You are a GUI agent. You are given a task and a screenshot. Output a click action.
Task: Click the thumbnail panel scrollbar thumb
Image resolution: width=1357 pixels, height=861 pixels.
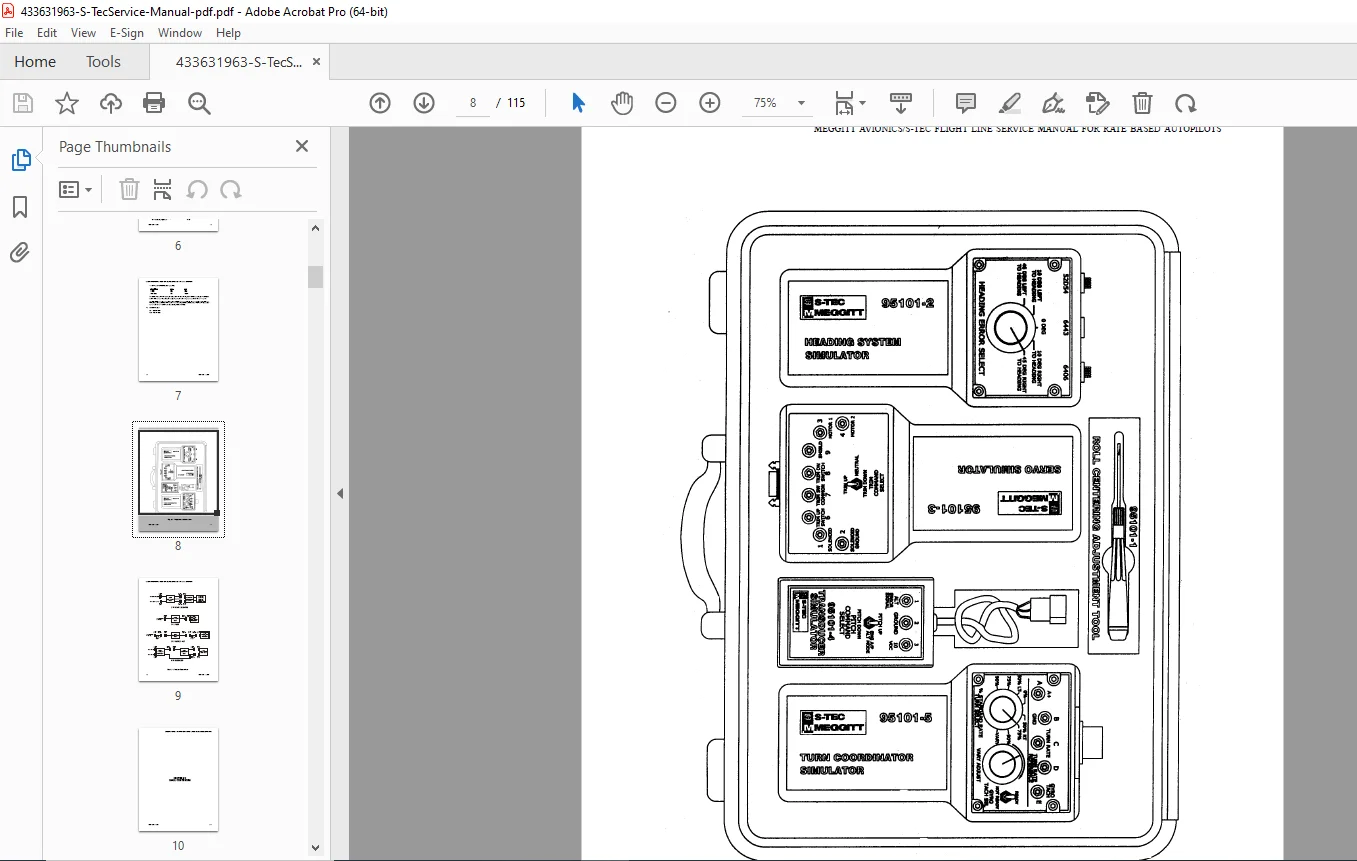316,276
